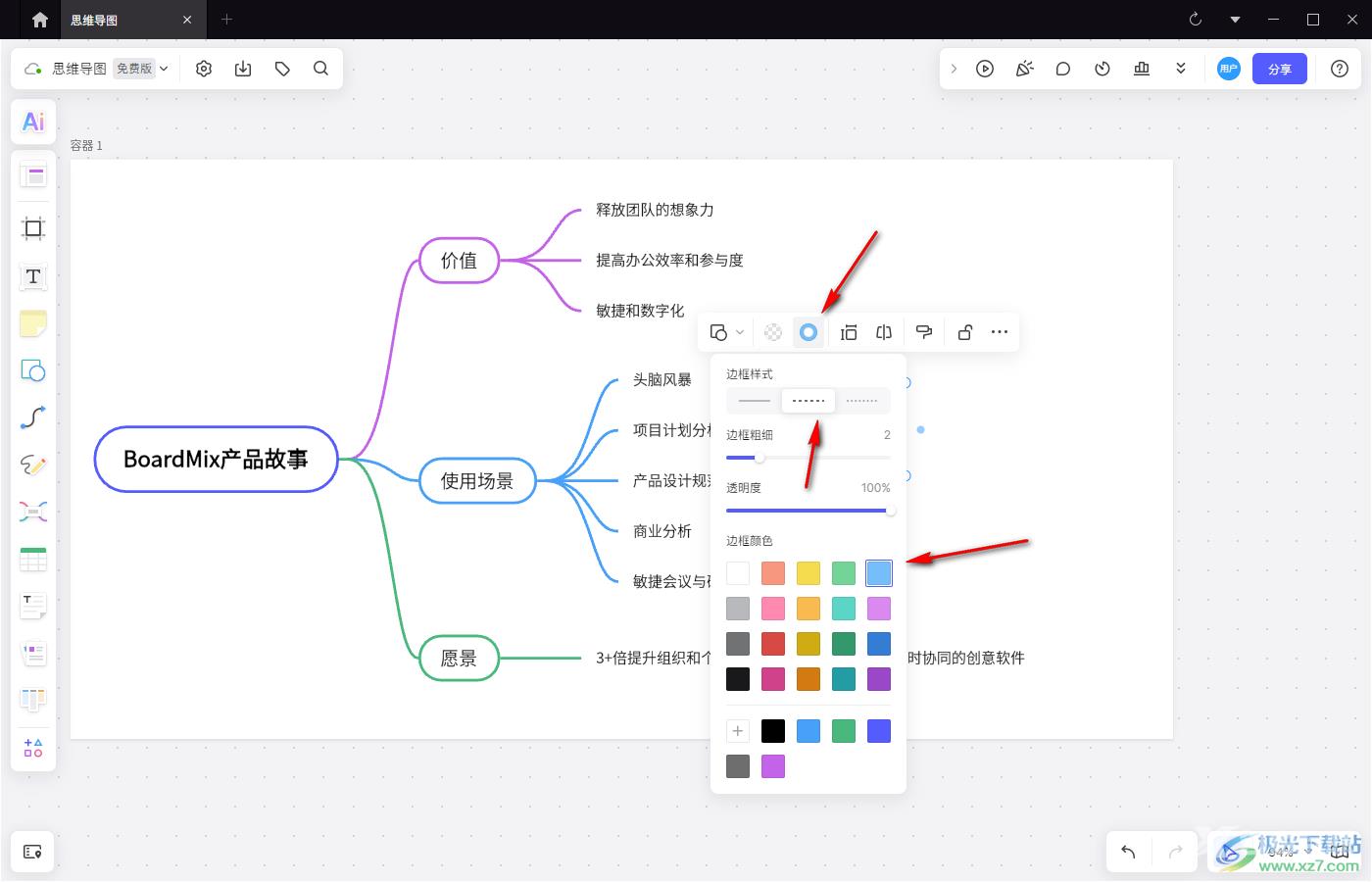This screenshot has width=1372, height=882.
Task: Select the Frame tool in sidebar
Action: tap(33, 228)
